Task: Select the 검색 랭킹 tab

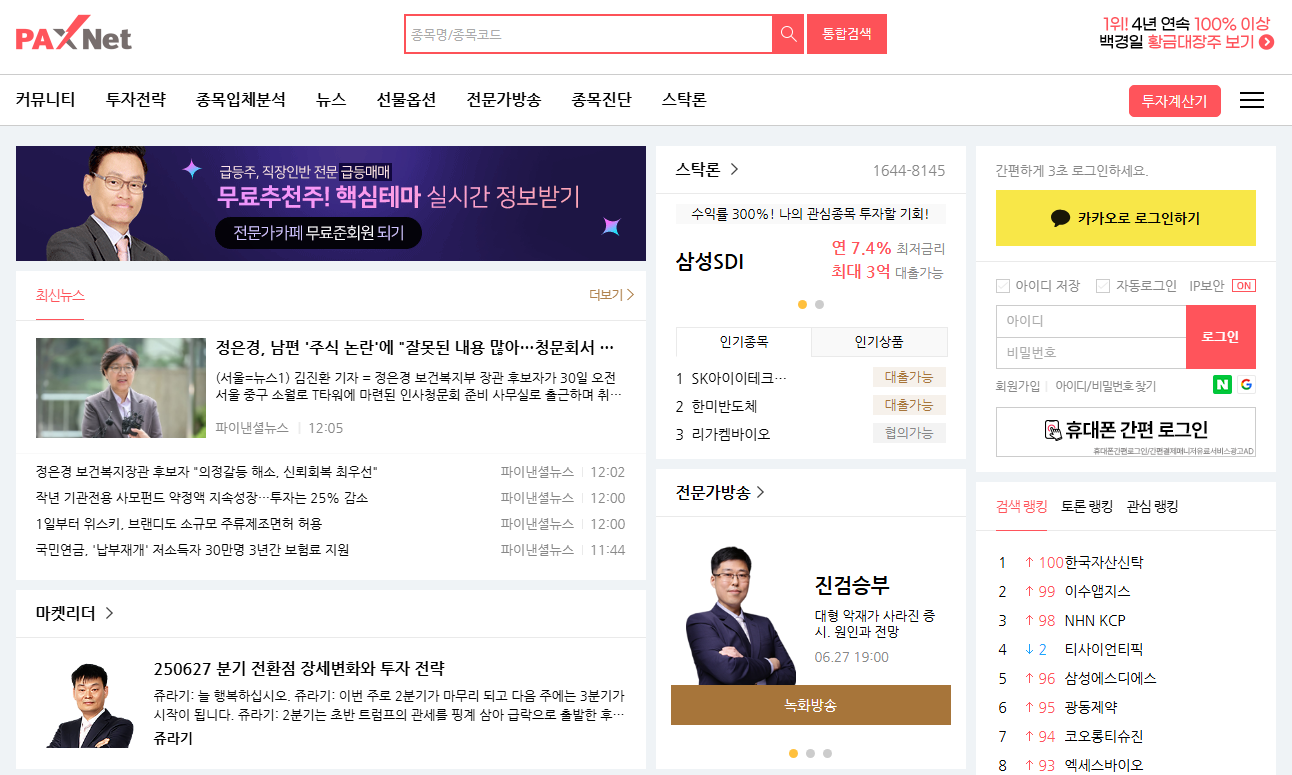Action: pos(1021,506)
